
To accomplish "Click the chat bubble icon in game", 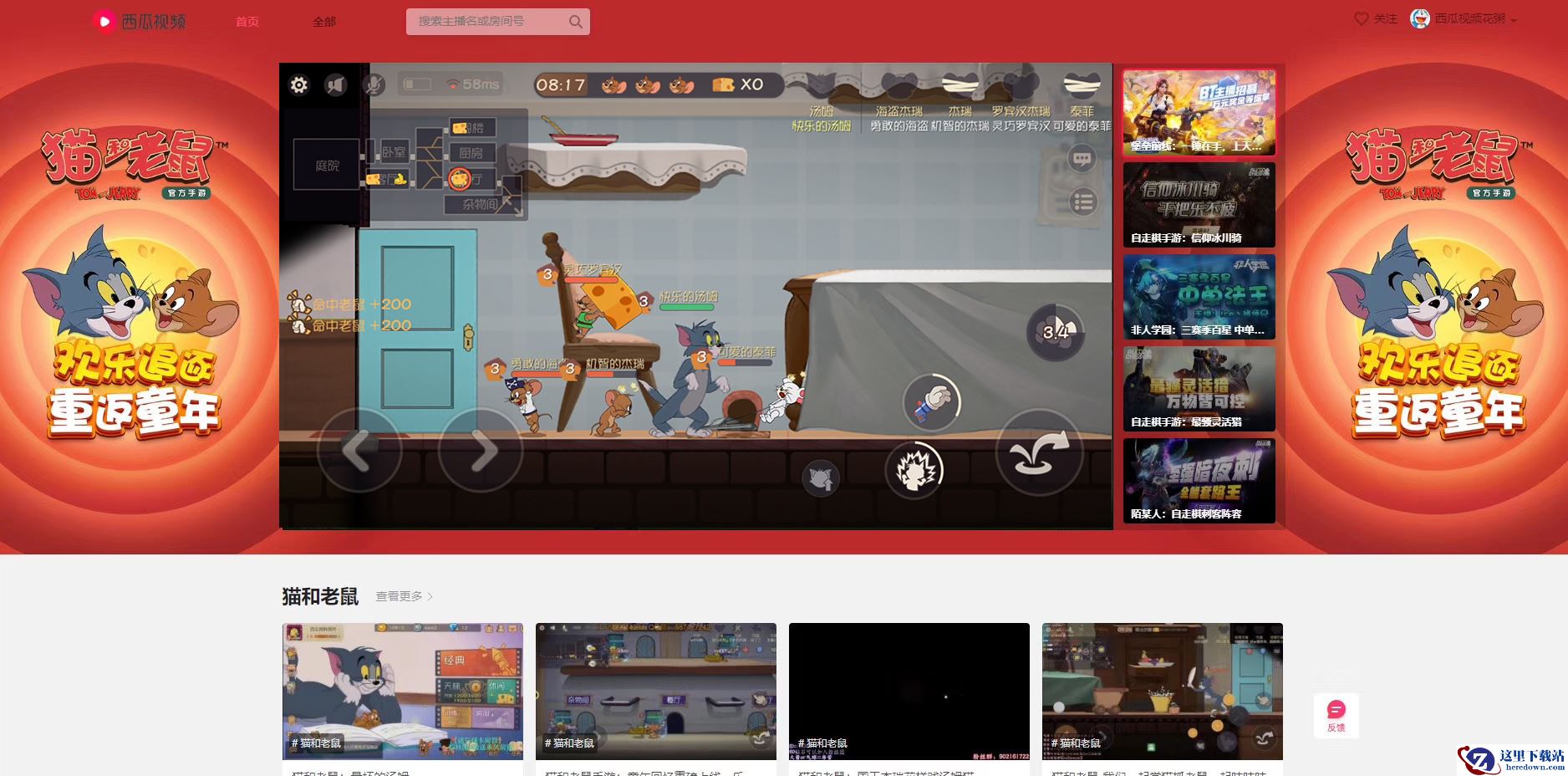I will [x=1082, y=158].
